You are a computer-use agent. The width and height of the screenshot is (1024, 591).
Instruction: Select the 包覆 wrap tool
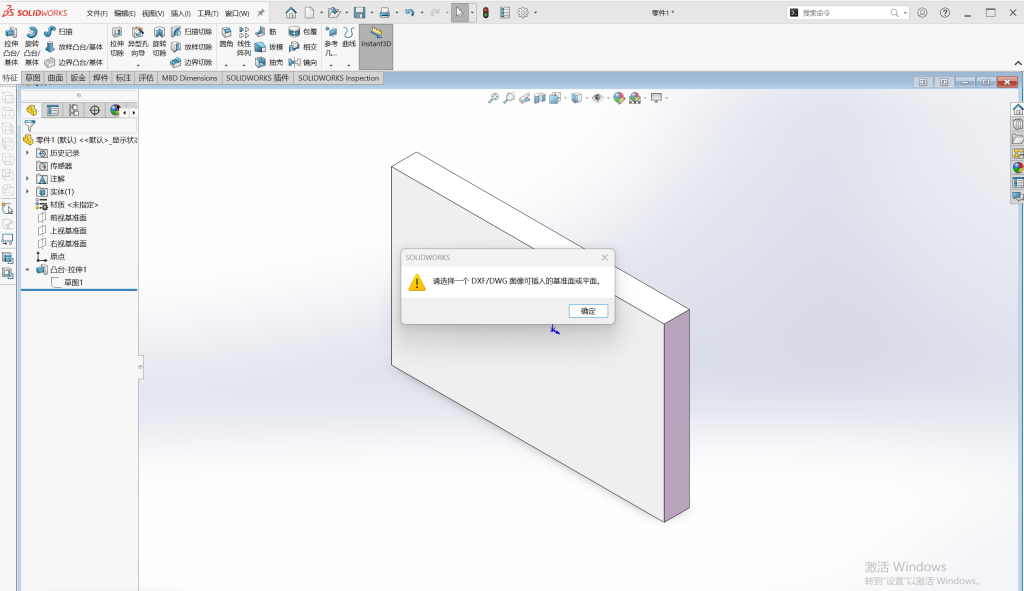pyautogui.click(x=303, y=31)
